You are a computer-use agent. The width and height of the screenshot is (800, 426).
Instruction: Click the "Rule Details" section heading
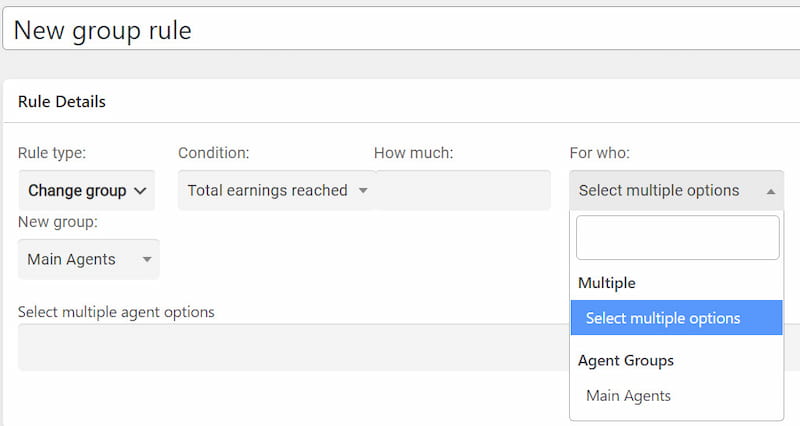(x=62, y=101)
